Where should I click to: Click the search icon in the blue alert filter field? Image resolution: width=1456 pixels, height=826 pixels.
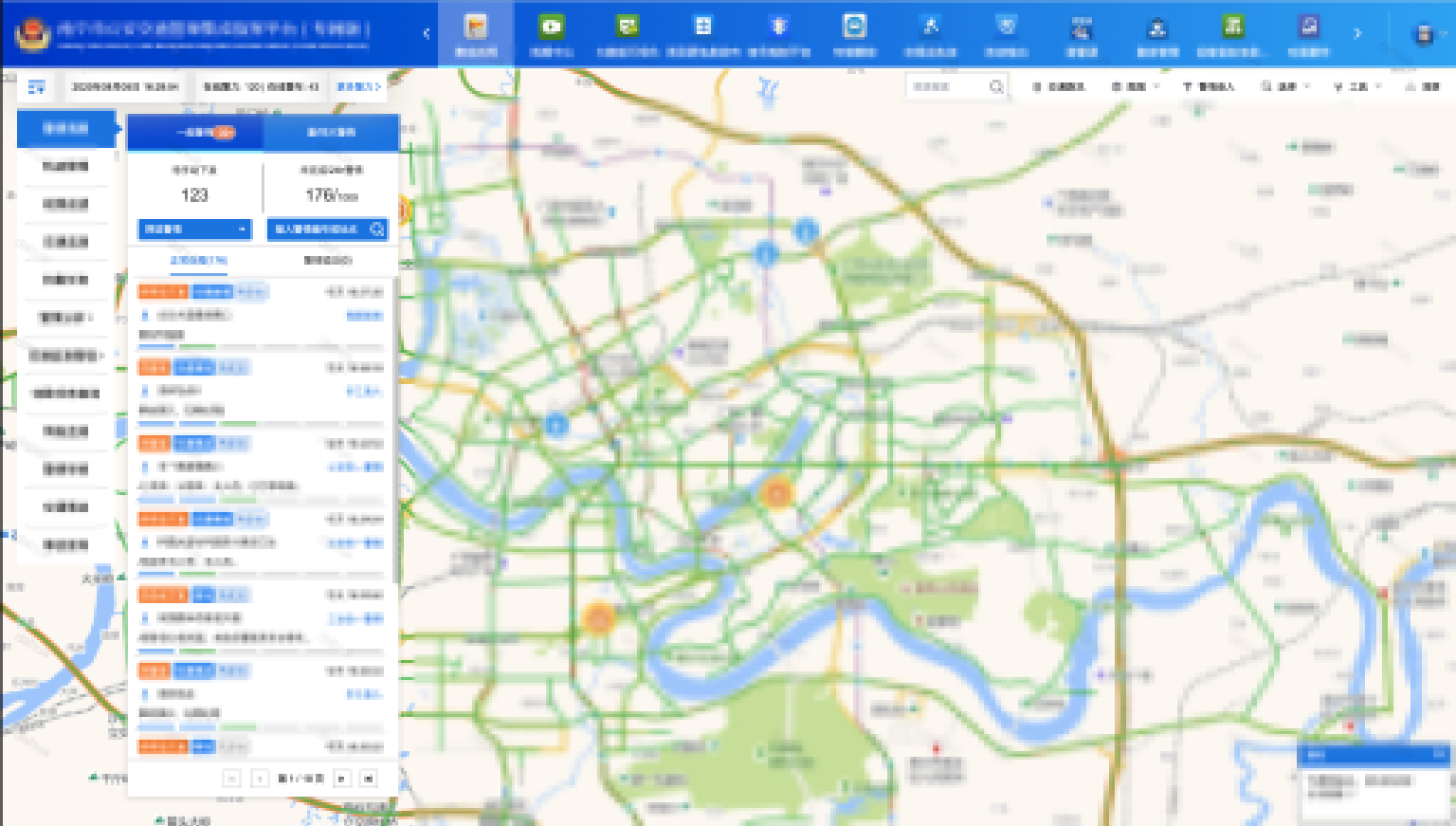[376, 229]
